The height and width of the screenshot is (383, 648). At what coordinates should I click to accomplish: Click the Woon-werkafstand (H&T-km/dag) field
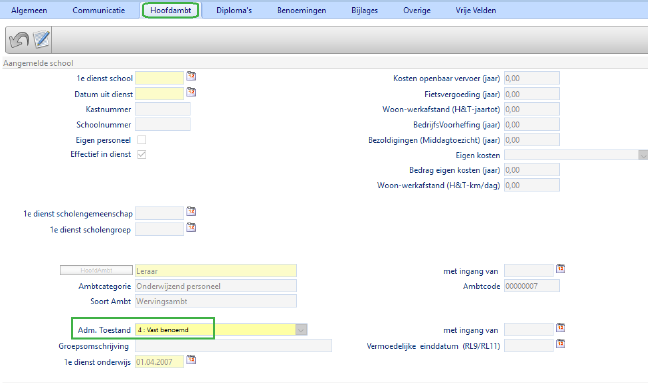532,185
